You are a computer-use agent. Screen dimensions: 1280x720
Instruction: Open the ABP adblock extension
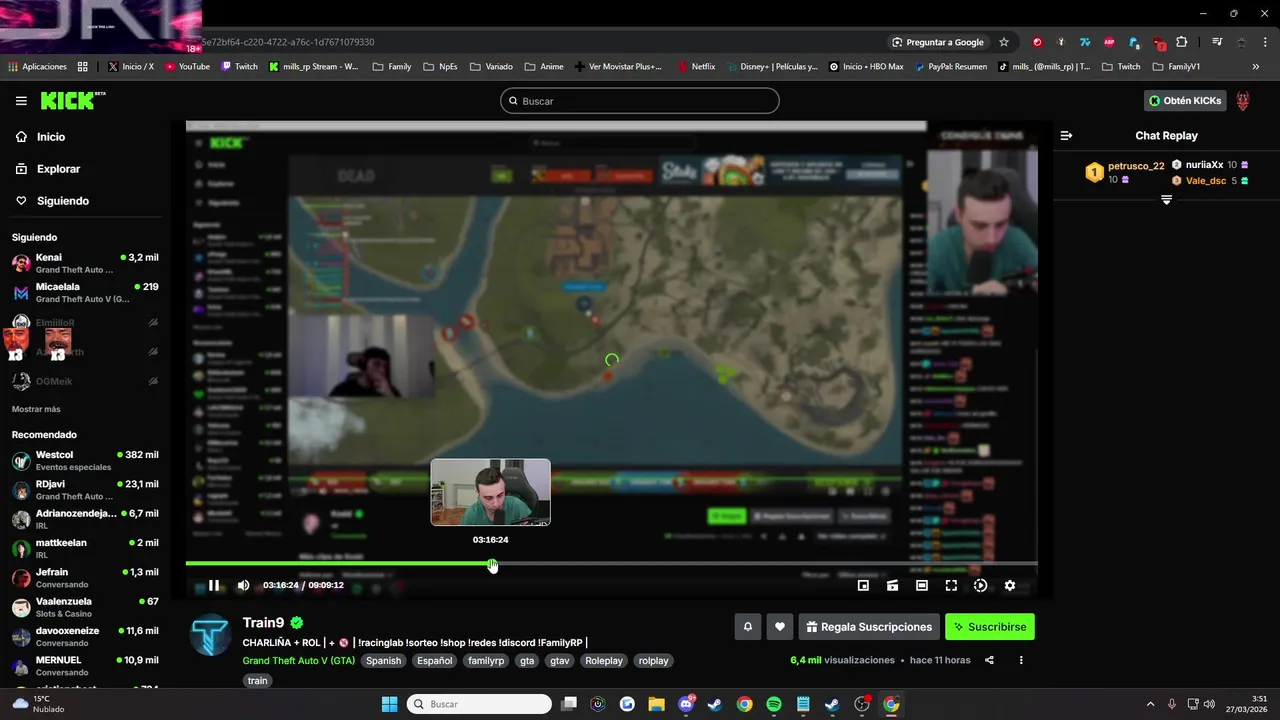1109,42
